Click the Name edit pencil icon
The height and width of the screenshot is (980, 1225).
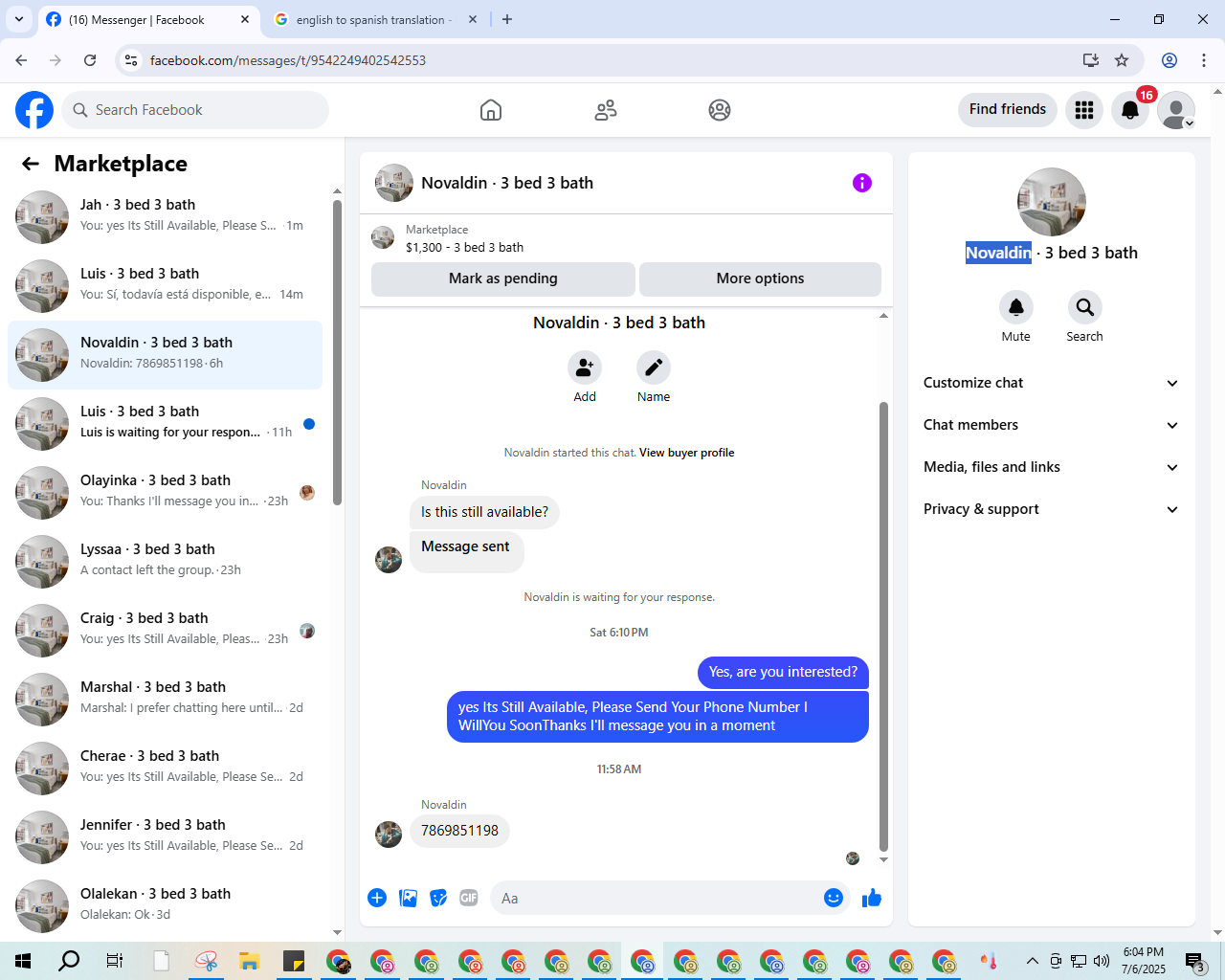pos(654,367)
